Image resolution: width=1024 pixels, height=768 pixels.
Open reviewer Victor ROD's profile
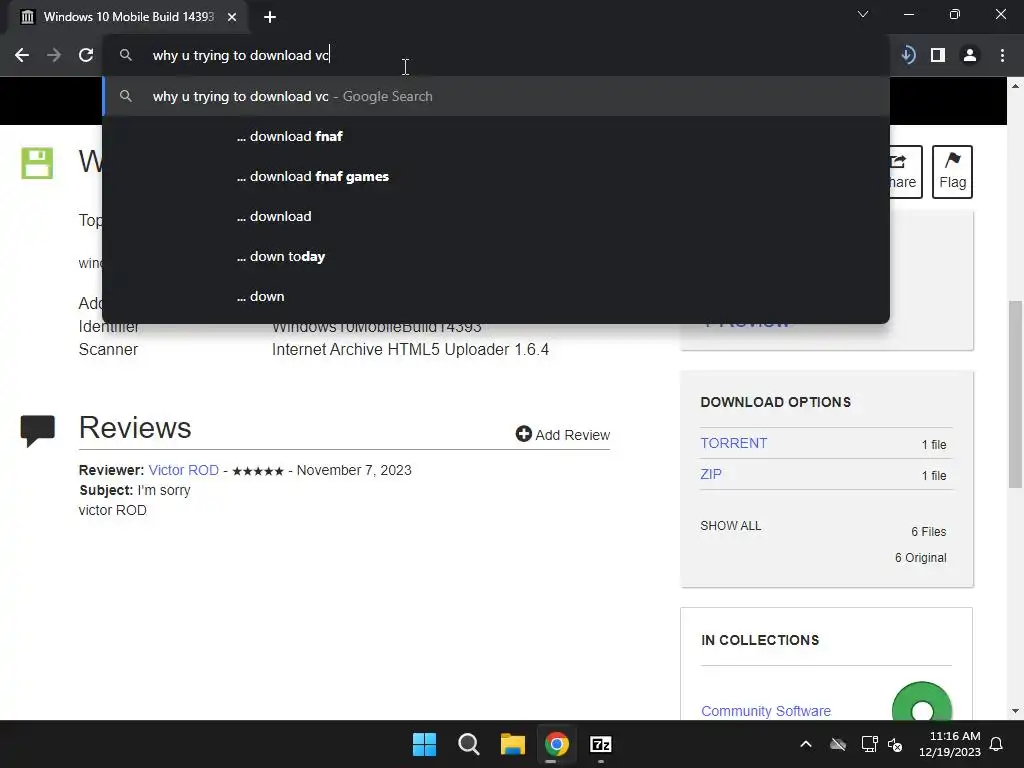point(184,470)
